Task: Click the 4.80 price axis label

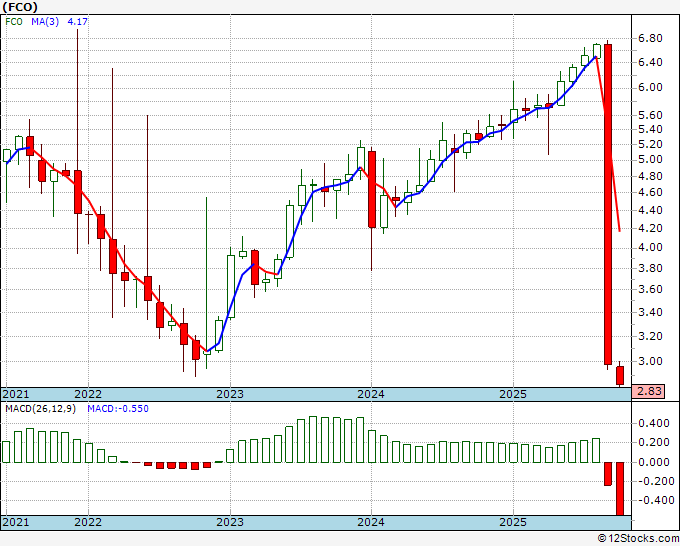Action: tap(650, 177)
